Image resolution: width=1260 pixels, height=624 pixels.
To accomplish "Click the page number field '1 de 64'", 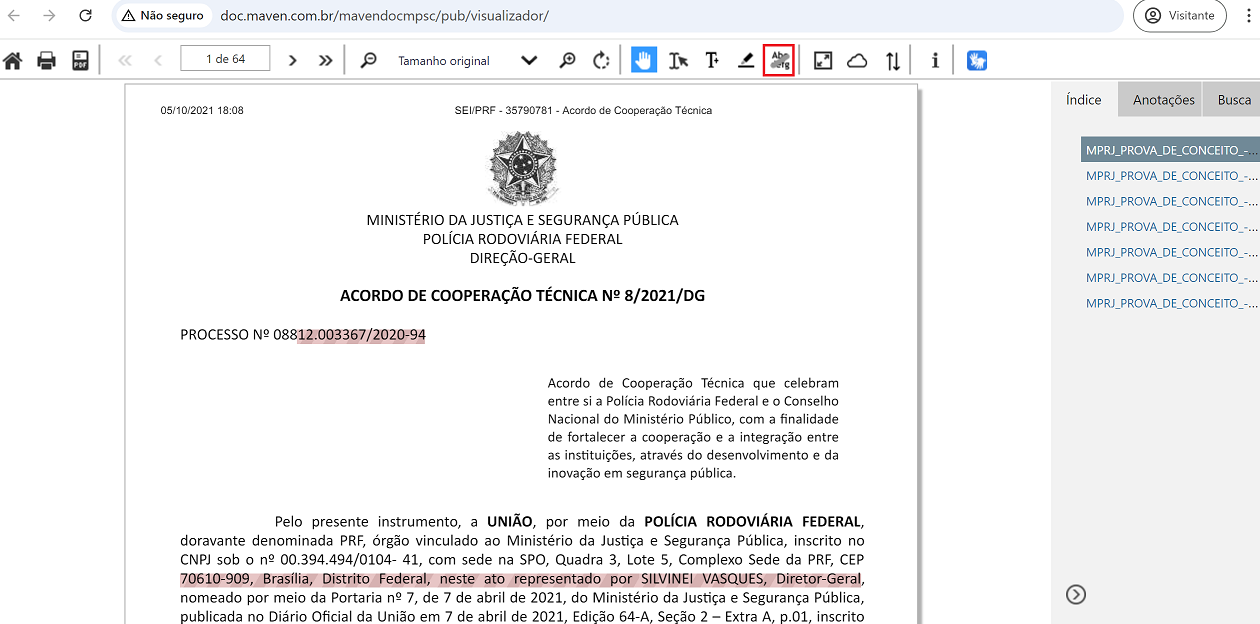I will (x=225, y=59).
